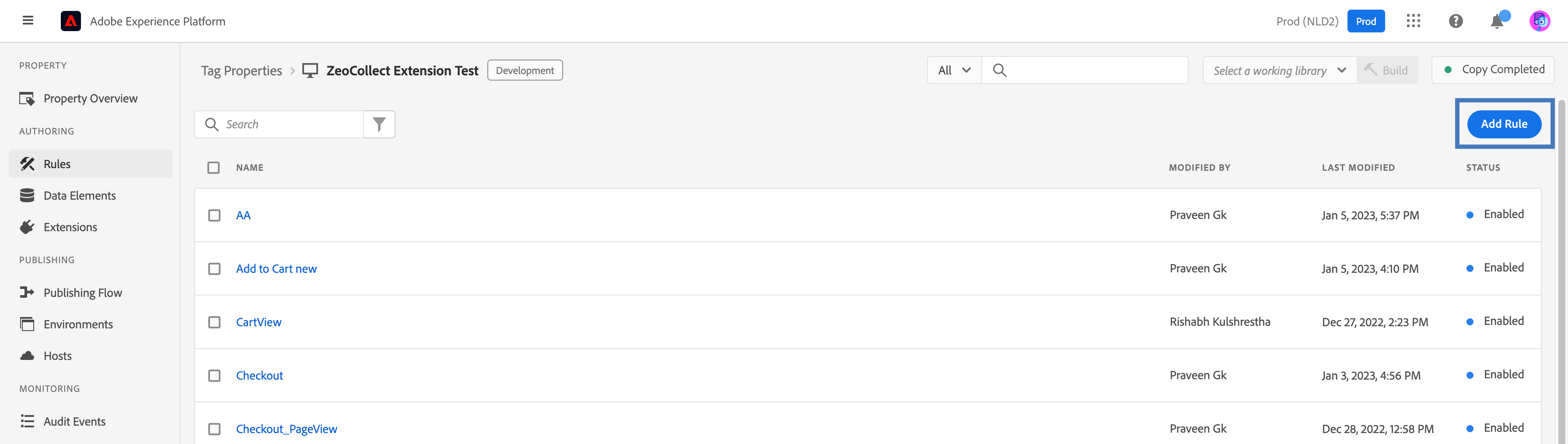
Task: Click the Add Rule button
Action: (1504, 124)
